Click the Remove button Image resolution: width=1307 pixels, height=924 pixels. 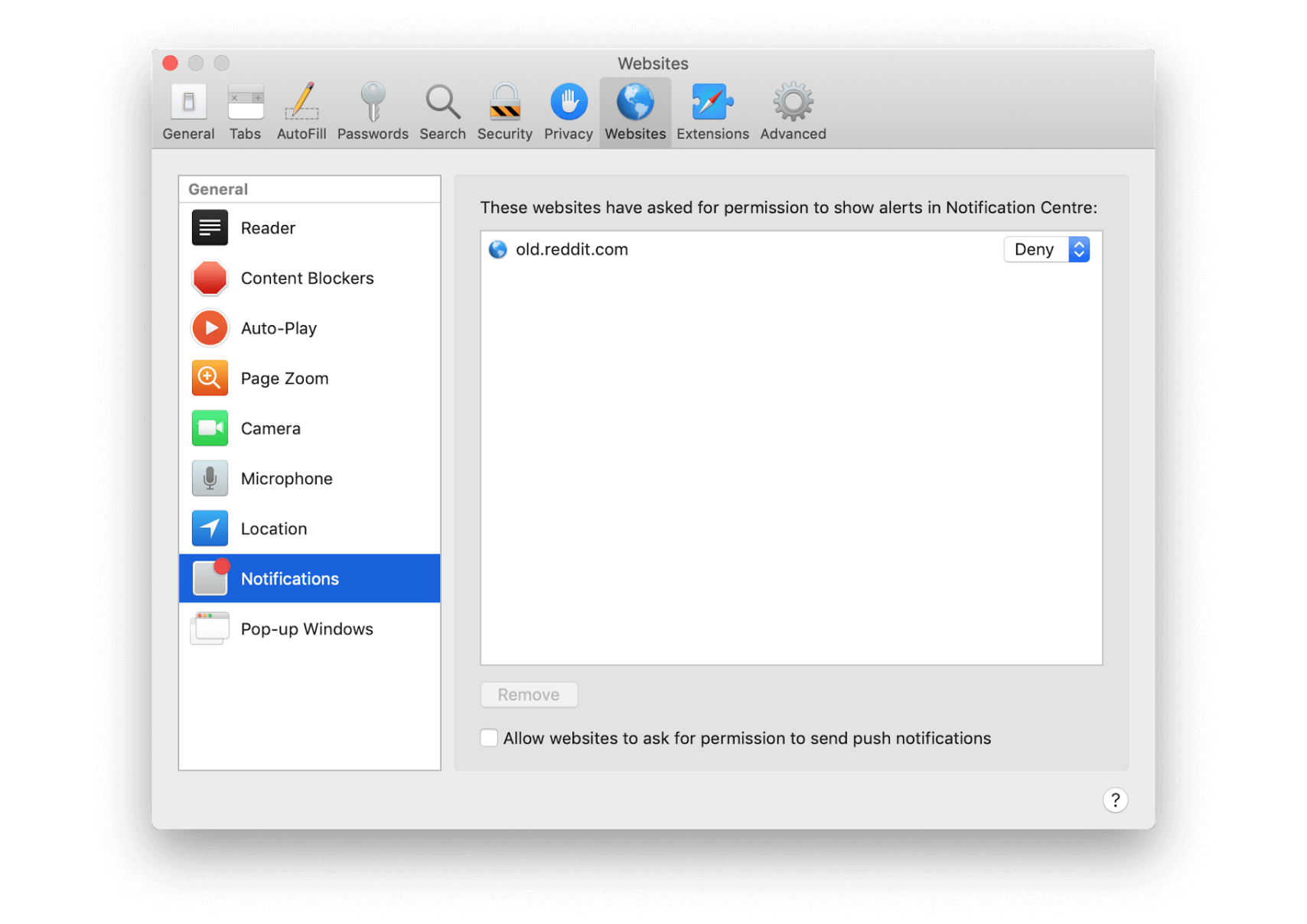pyautogui.click(x=529, y=694)
